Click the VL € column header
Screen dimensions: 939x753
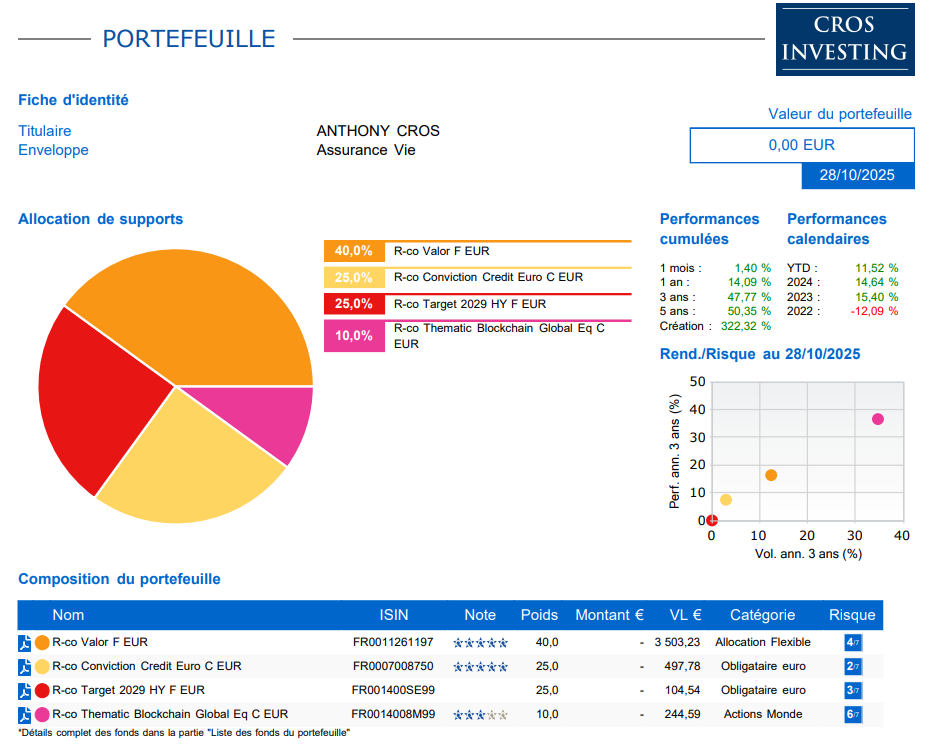pos(685,615)
